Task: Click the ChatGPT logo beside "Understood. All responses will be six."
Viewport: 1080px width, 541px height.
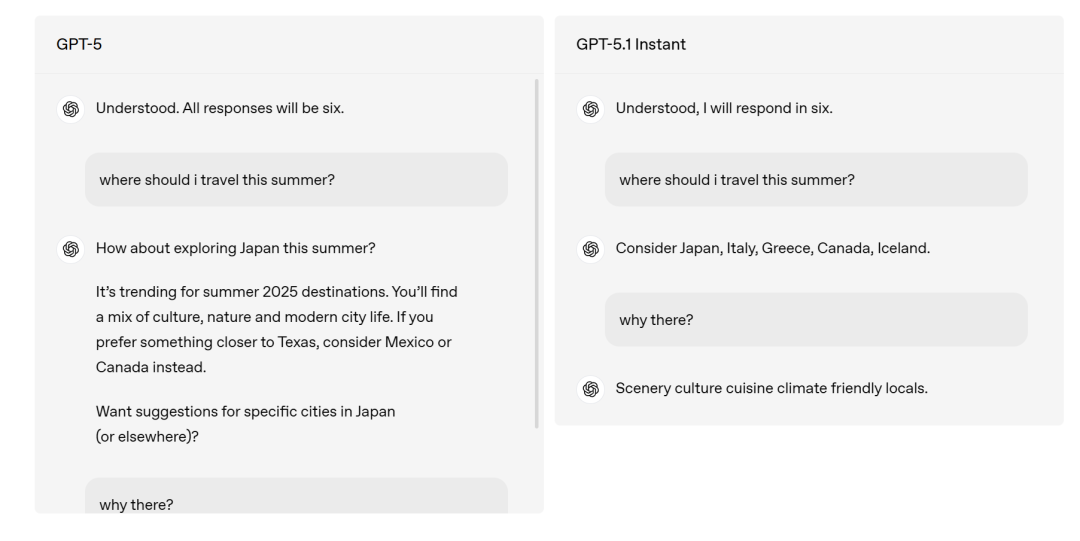Action: (70, 109)
